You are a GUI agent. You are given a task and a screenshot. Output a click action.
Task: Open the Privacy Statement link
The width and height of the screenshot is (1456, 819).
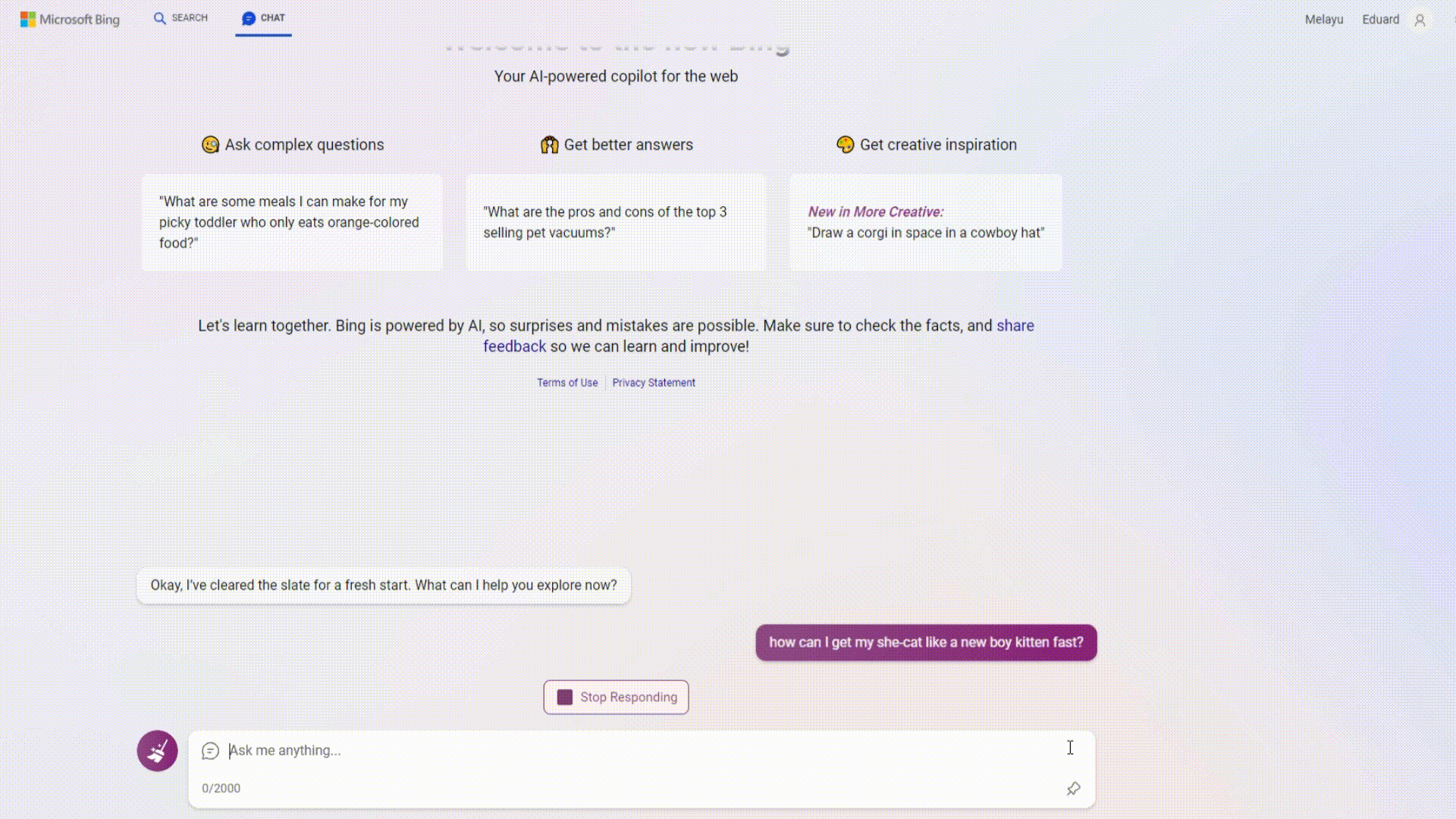pyautogui.click(x=654, y=383)
